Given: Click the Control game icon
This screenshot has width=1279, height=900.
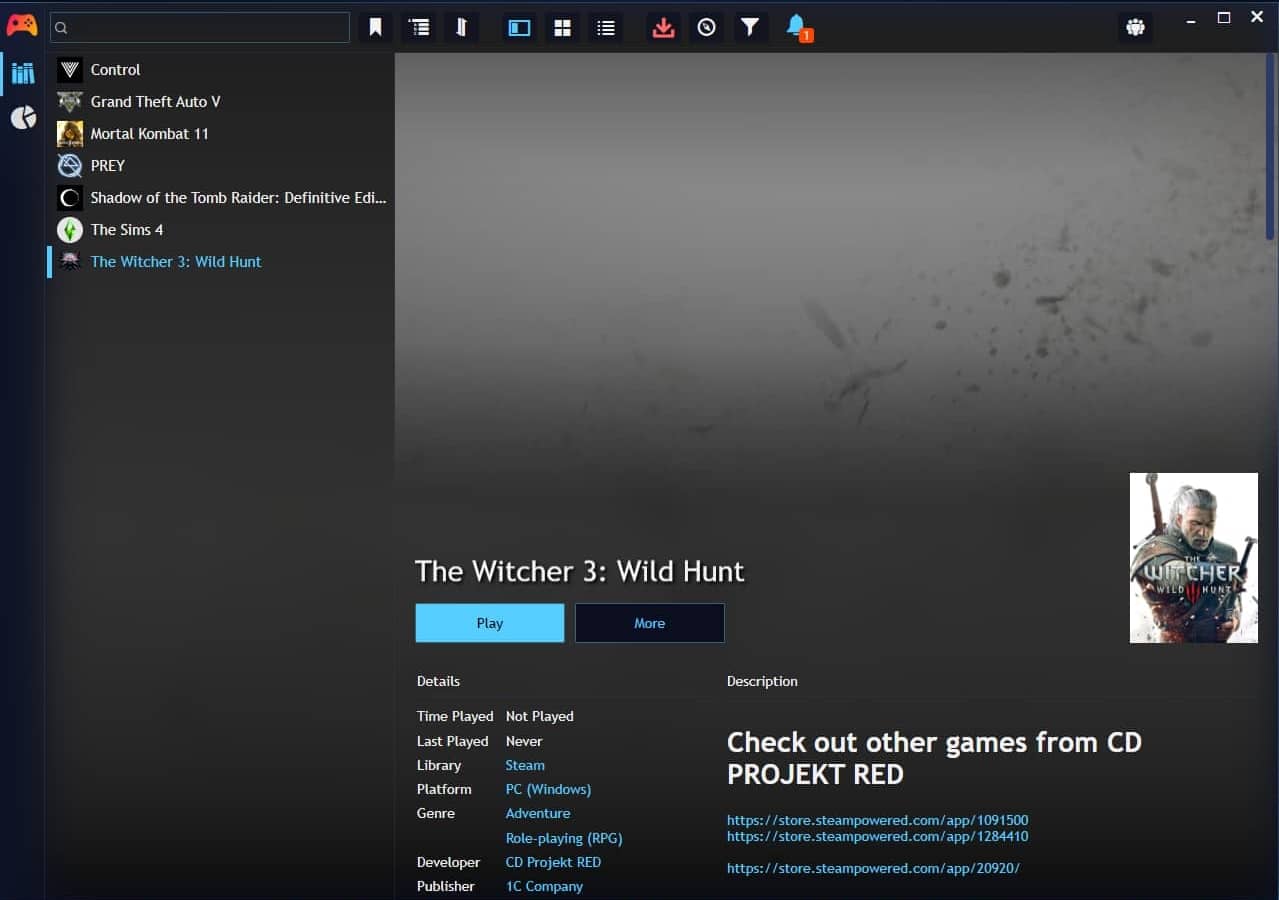Looking at the screenshot, I should [70, 70].
